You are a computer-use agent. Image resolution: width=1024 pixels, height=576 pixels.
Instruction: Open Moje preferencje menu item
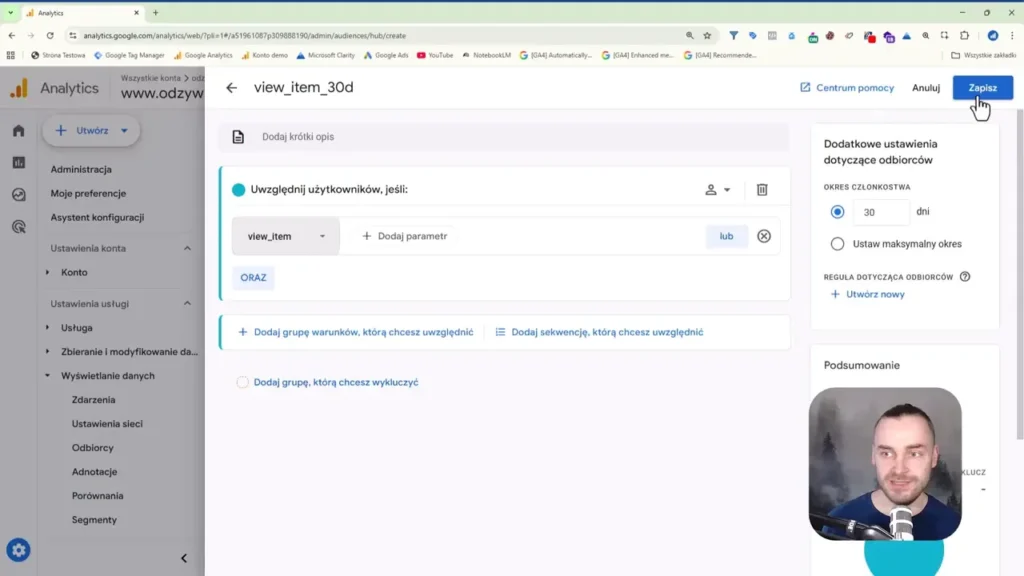pyautogui.click(x=88, y=193)
